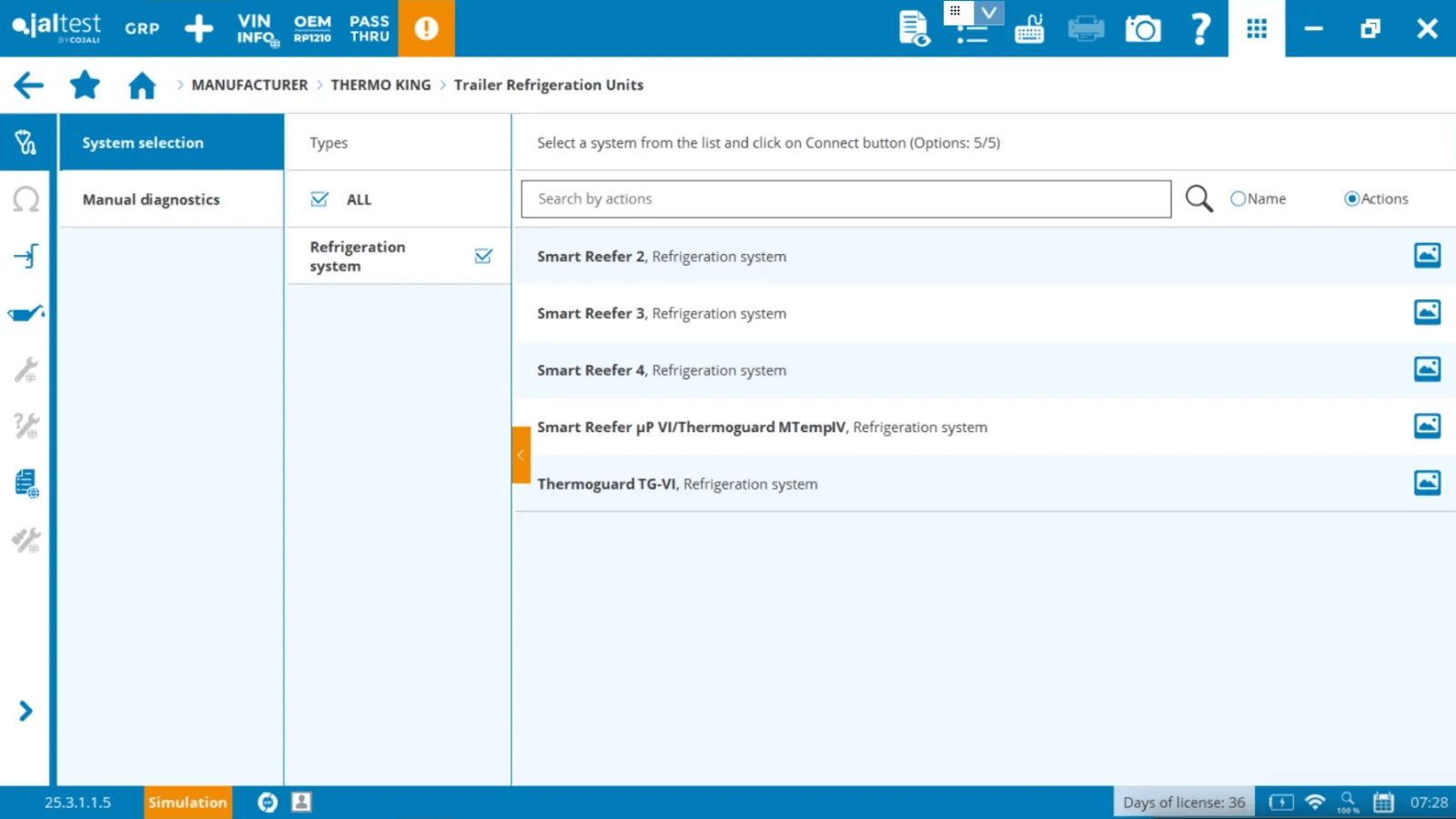
Task: Toggle Refrigeration system type checkbox
Action: (483, 257)
